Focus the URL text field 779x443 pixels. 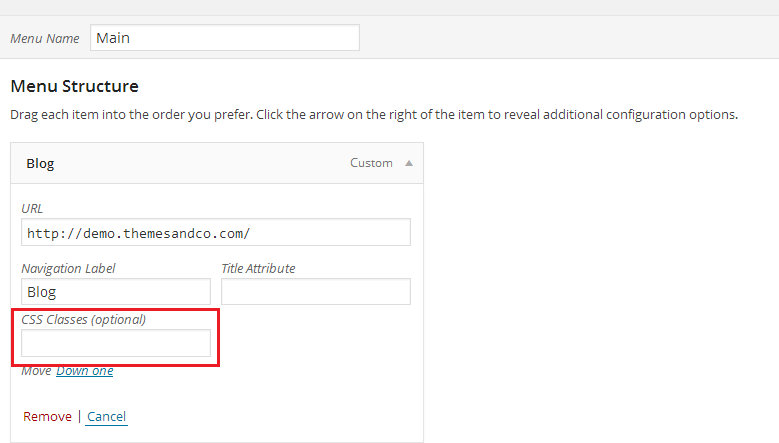[216, 233]
